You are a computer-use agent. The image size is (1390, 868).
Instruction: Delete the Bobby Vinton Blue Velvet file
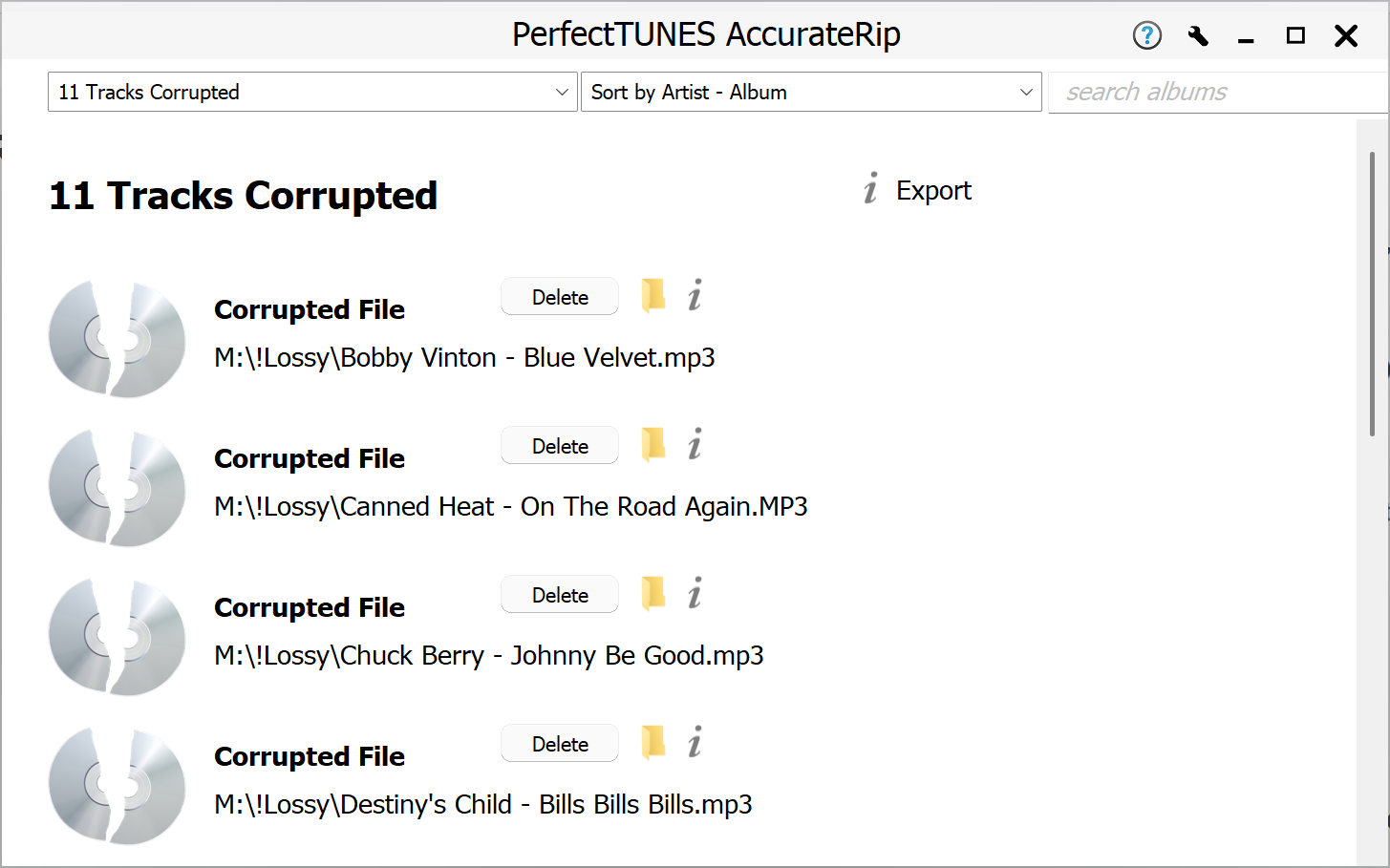coord(560,297)
